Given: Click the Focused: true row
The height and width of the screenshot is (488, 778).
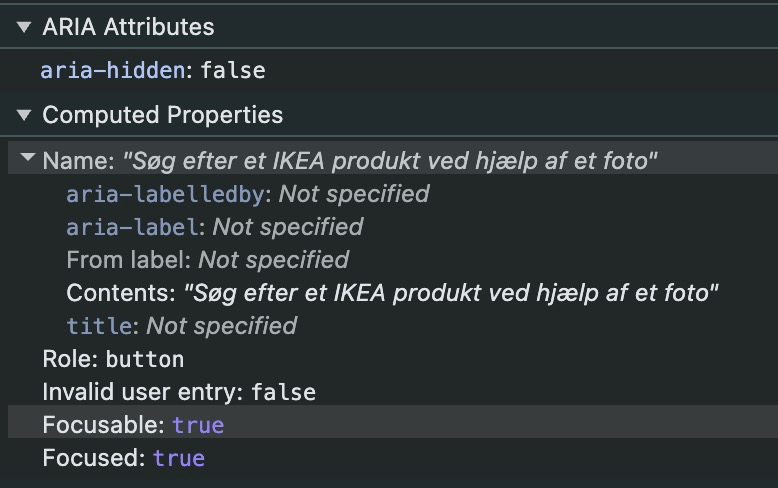Looking at the screenshot, I should tap(124, 458).
